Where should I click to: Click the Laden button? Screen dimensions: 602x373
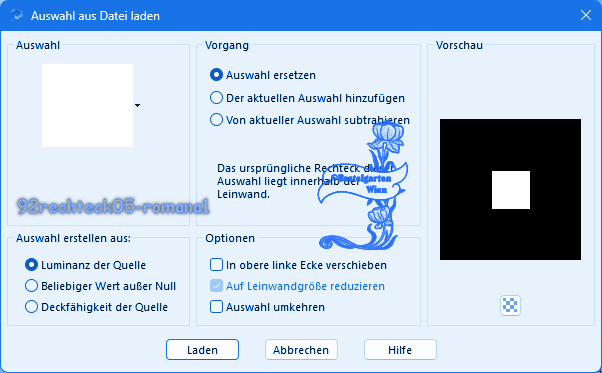click(x=202, y=350)
